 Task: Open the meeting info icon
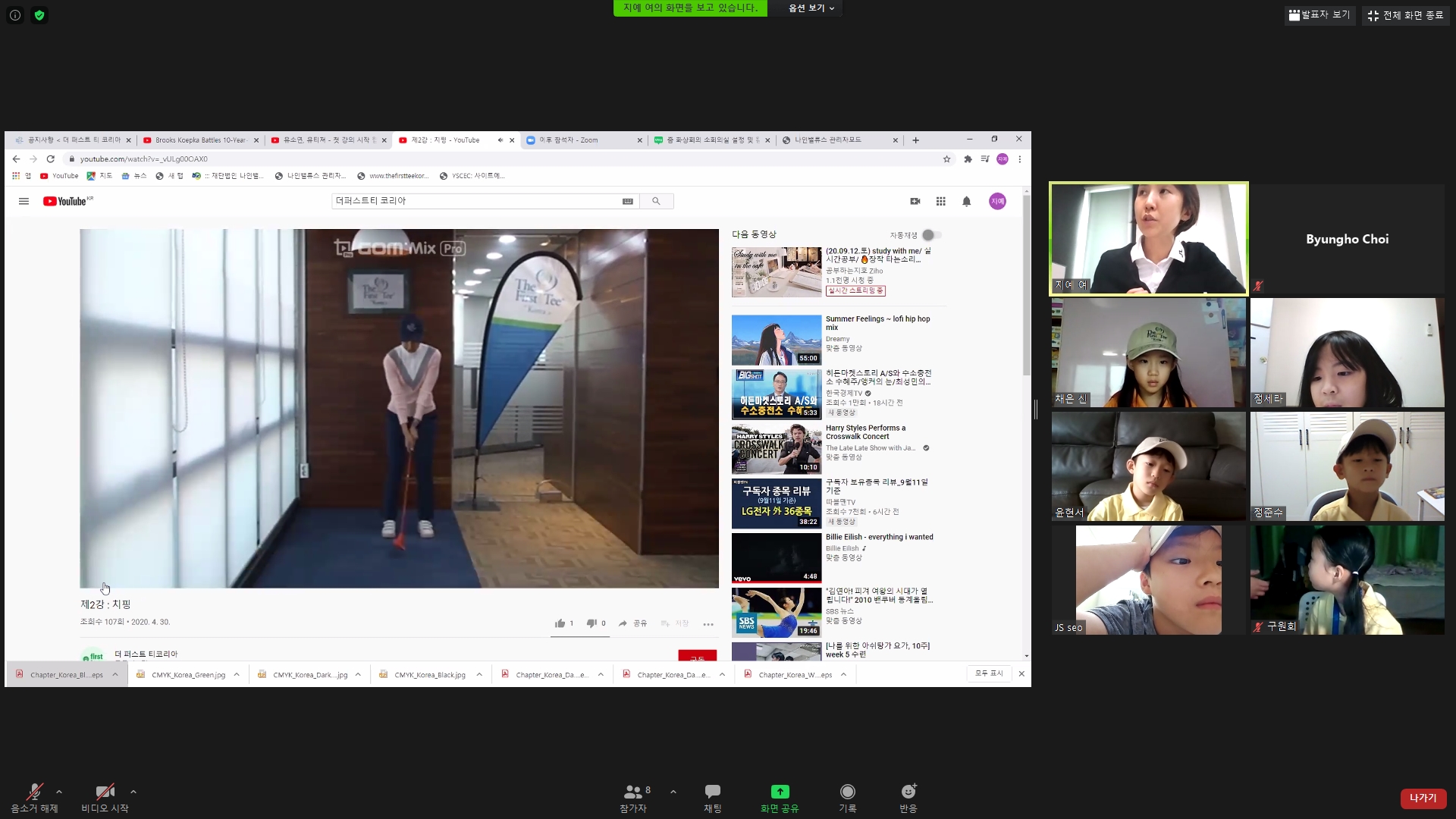click(x=15, y=15)
